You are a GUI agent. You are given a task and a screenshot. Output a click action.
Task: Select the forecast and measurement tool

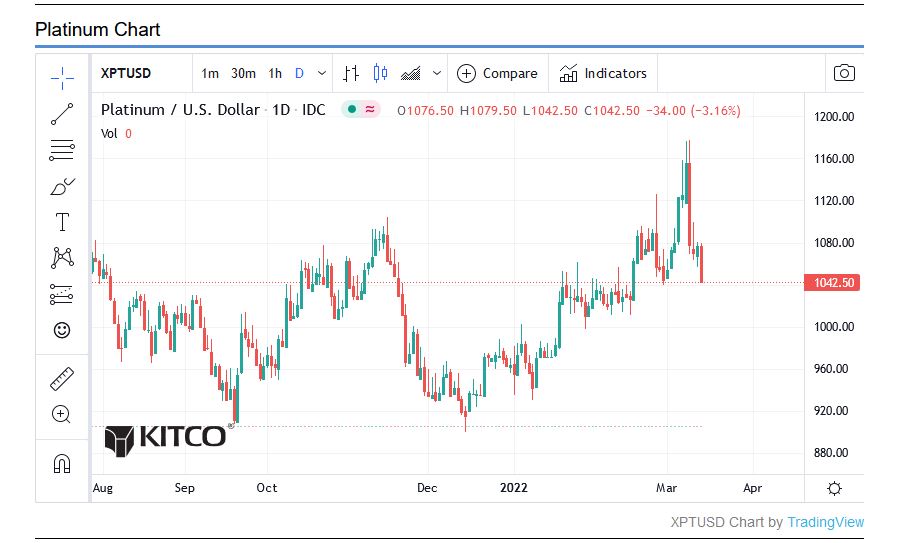point(62,294)
